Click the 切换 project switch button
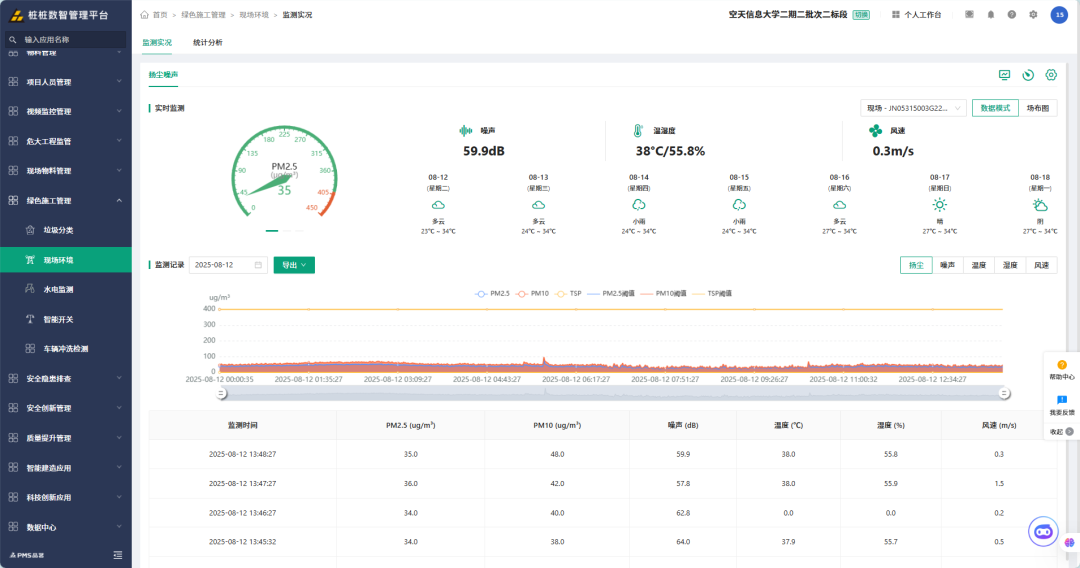Screen dimensions: 1080x568 [861, 14]
